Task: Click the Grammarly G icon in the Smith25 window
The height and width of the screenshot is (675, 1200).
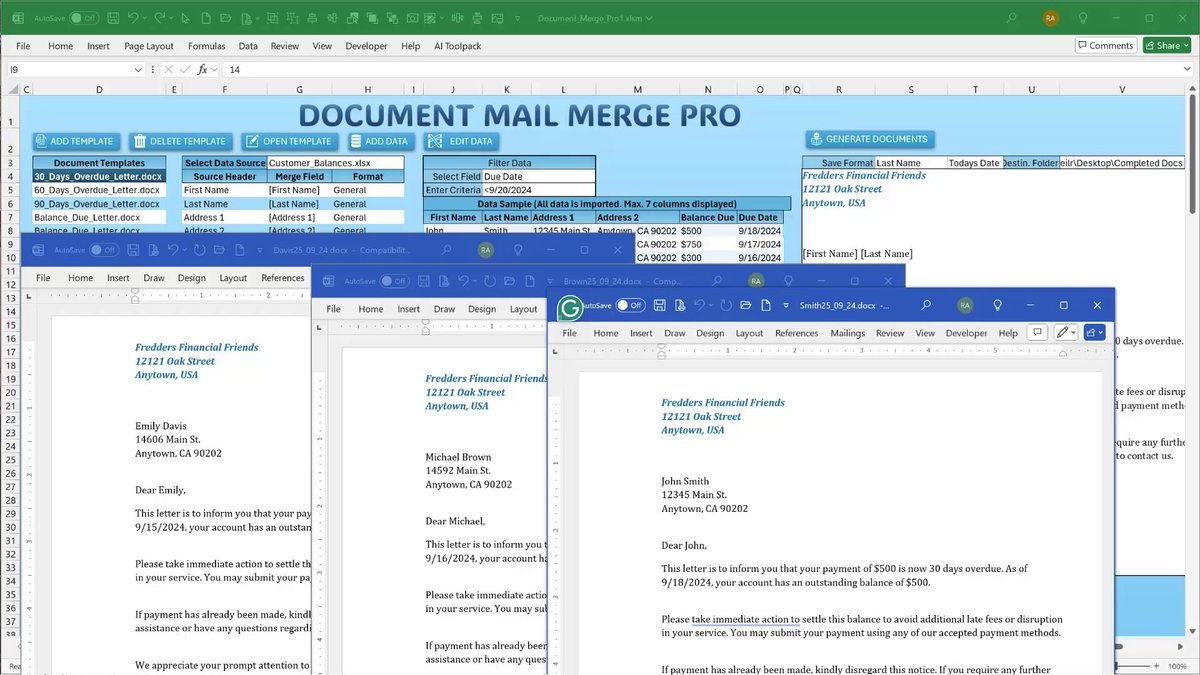Action: [569, 309]
